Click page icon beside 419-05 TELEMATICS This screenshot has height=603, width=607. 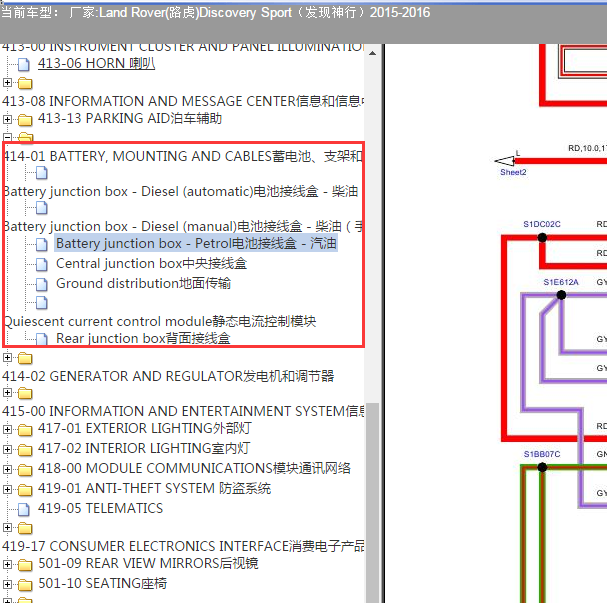click(24, 510)
